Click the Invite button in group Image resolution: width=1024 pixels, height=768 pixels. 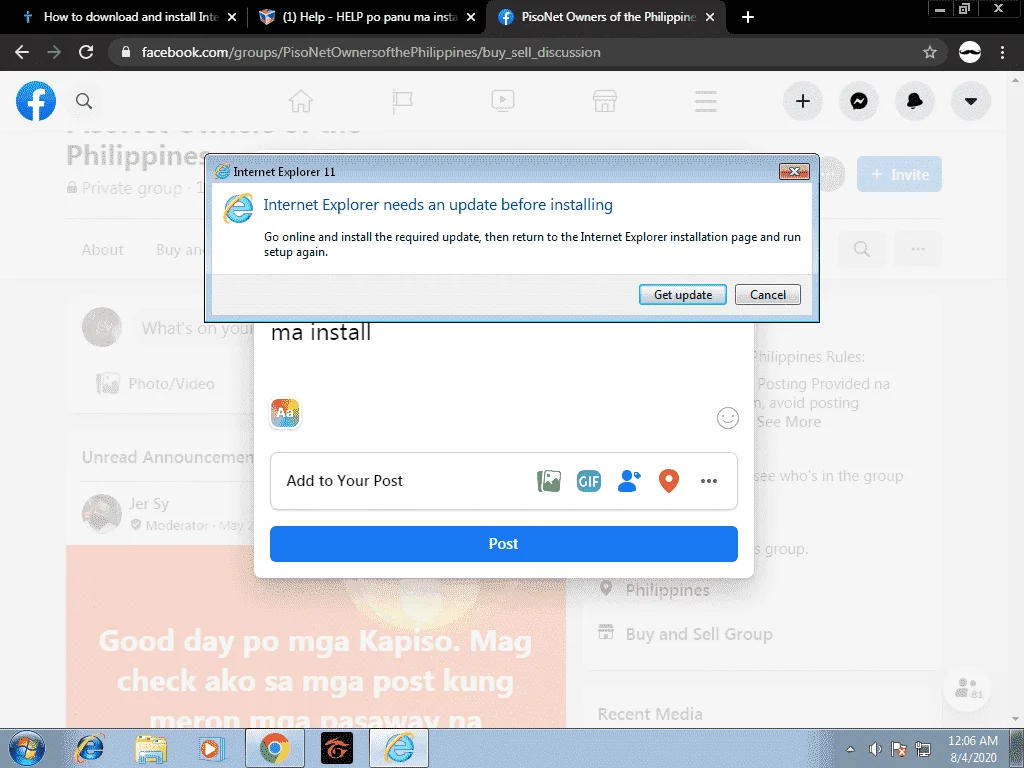click(x=899, y=174)
